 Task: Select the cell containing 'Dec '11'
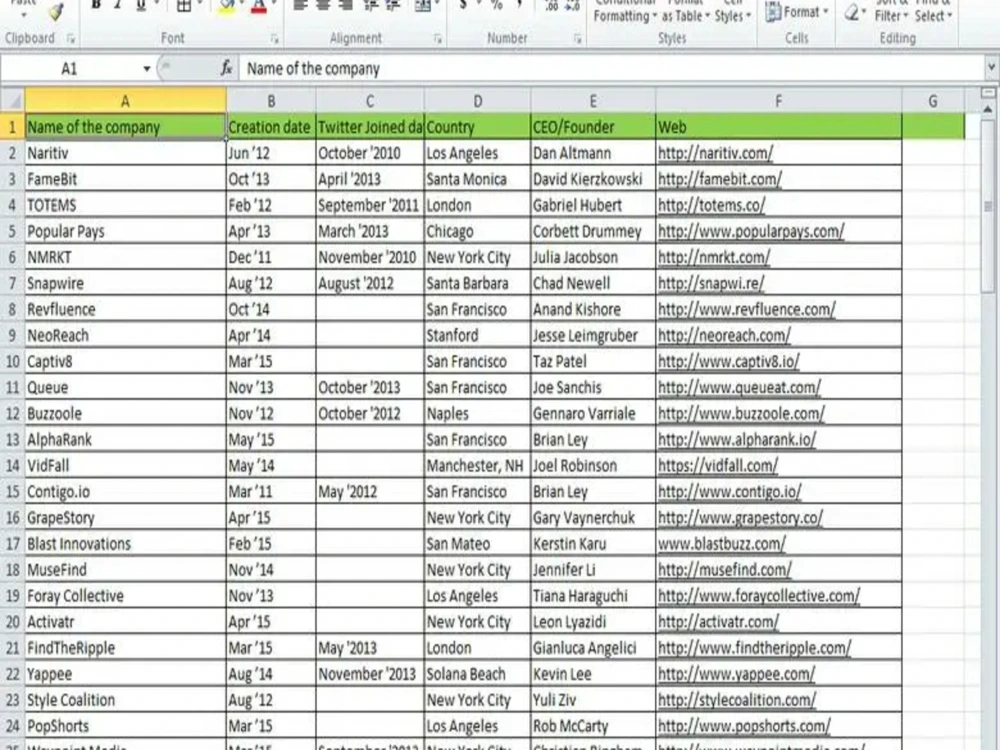click(271, 257)
